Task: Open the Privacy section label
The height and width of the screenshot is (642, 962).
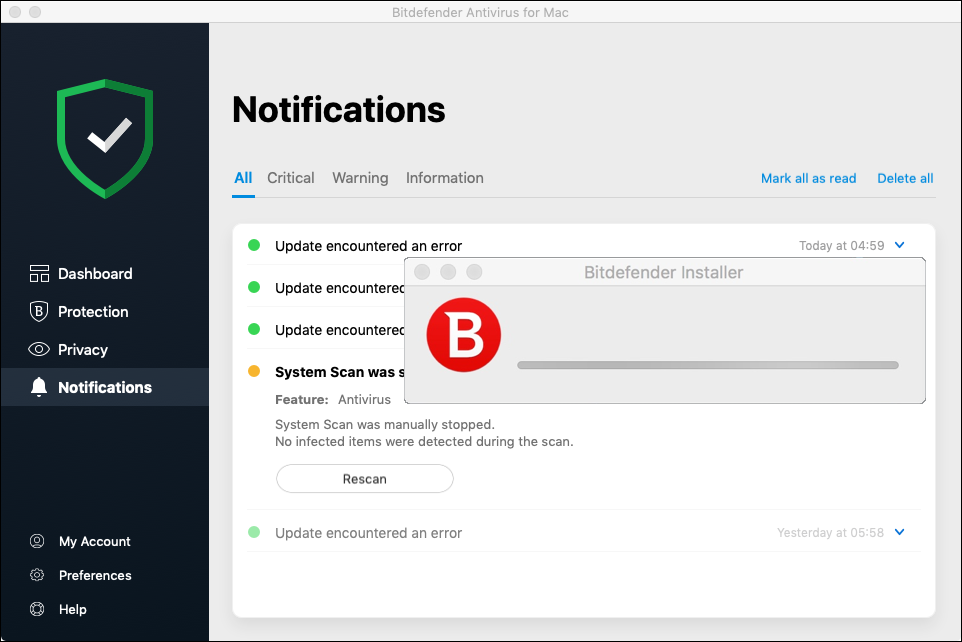Action: 83,350
